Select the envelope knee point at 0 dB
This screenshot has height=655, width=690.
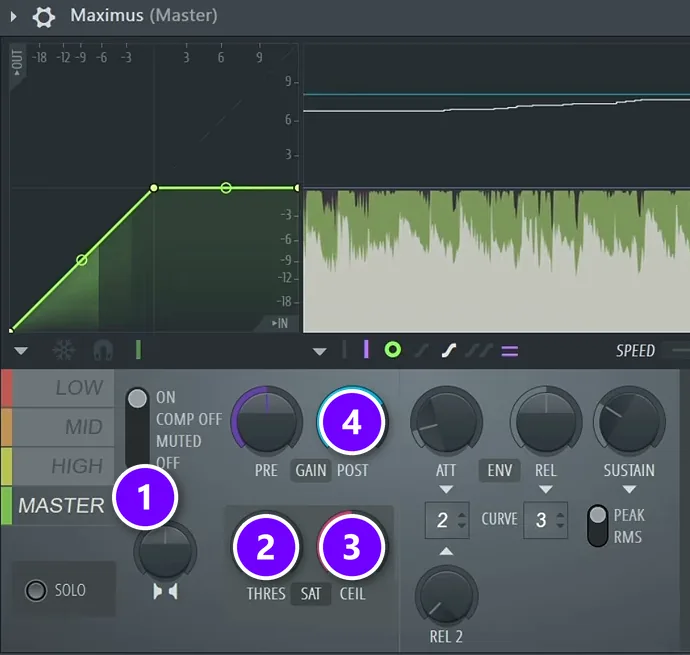pyautogui.click(x=154, y=188)
